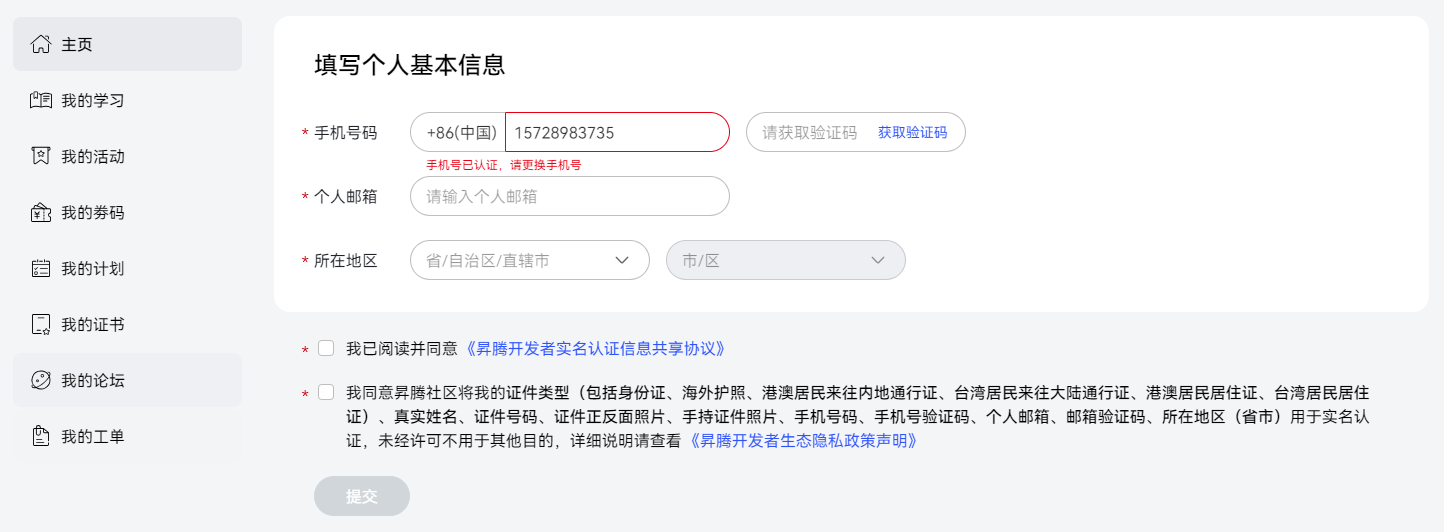Click the badge icon for 我的活动
This screenshot has height=532, width=1444.
point(41,156)
